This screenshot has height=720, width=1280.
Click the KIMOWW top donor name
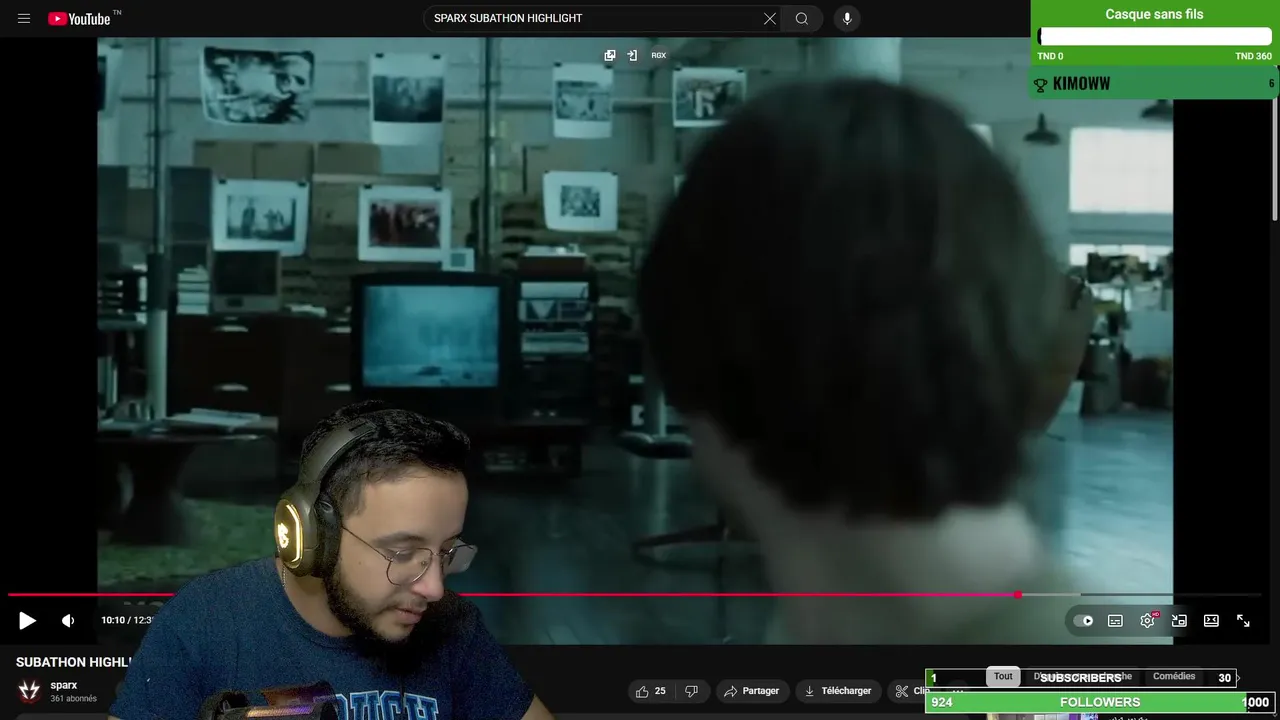[1082, 84]
